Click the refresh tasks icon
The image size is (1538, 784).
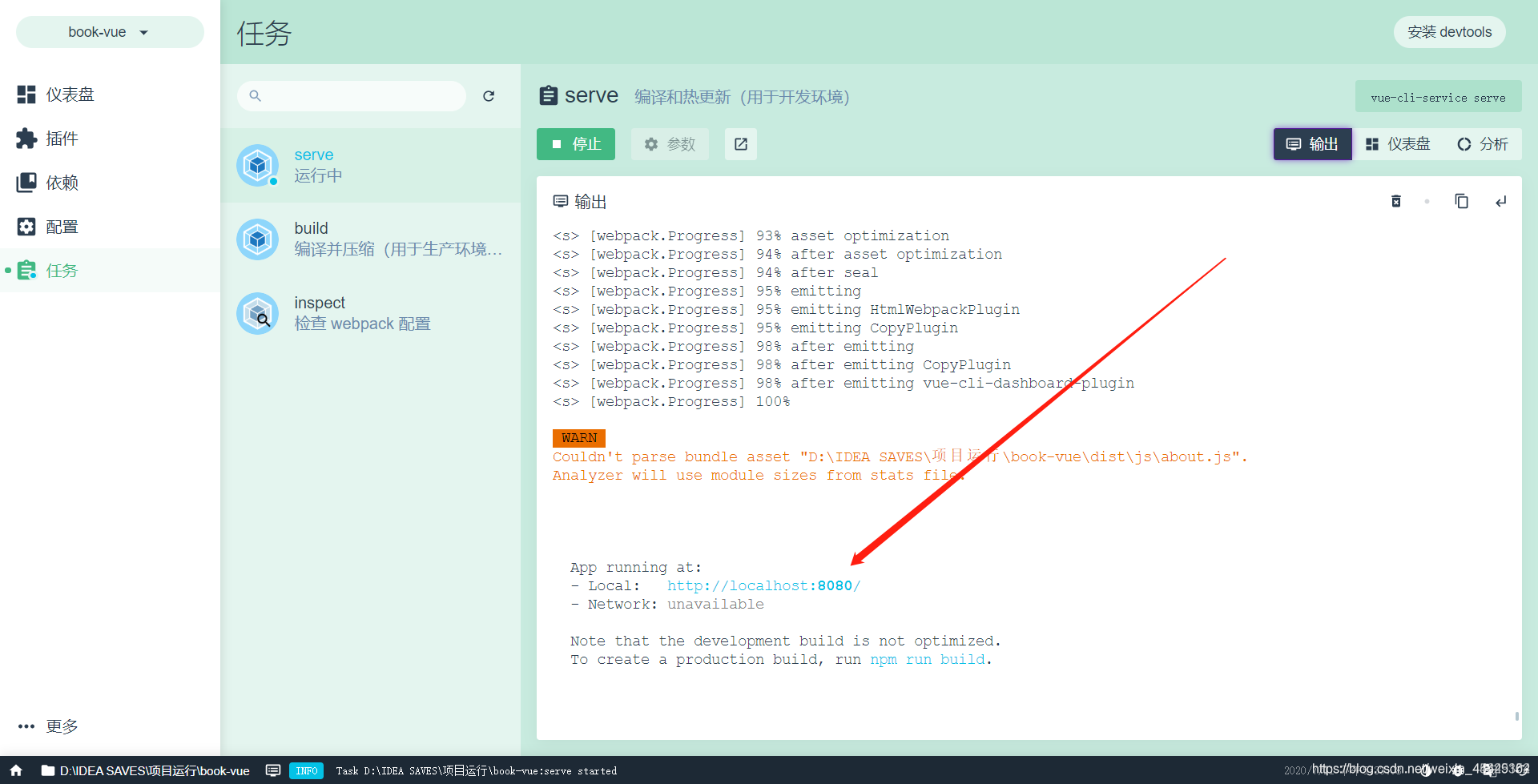(489, 96)
